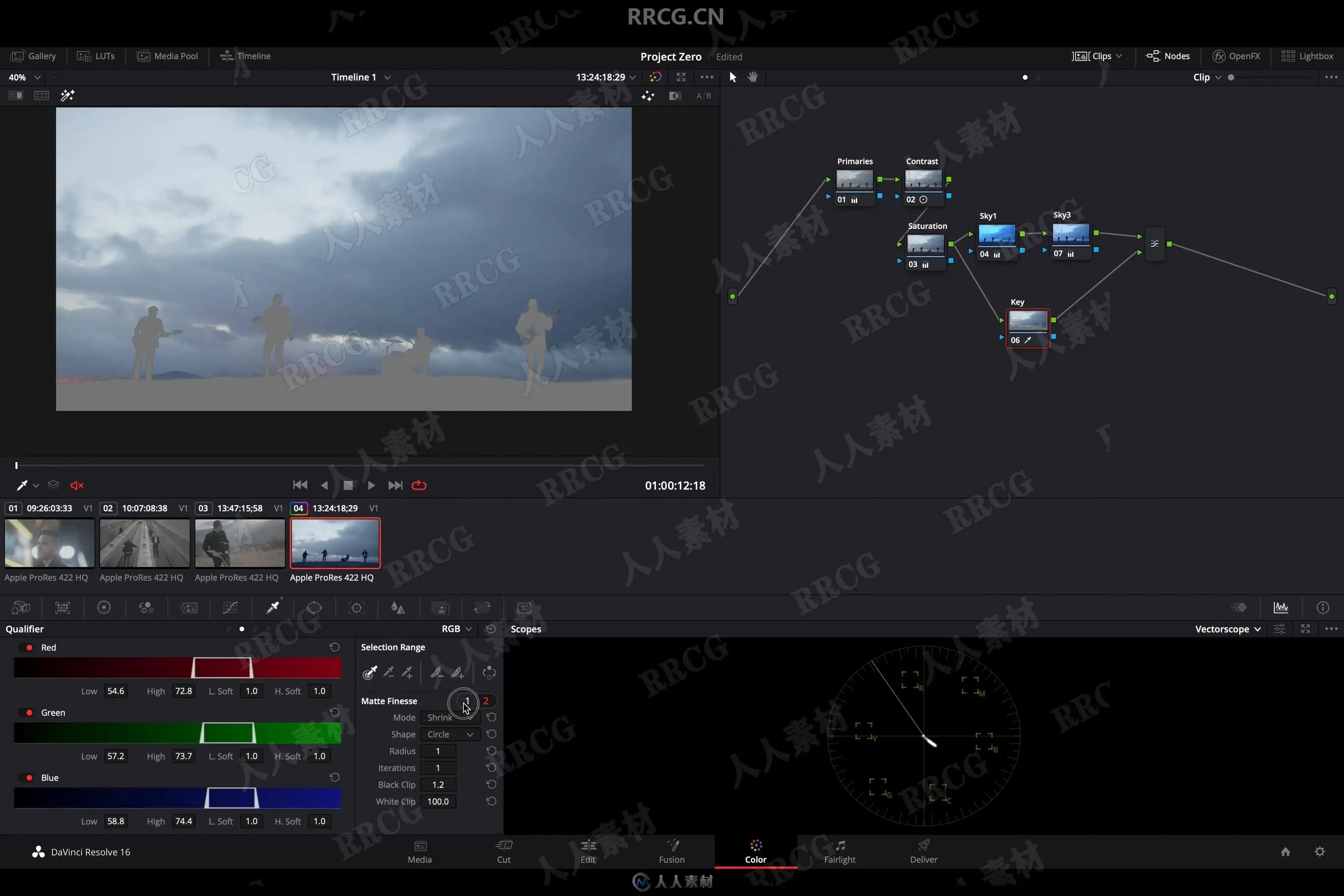Show the OpenFX panel
Viewport: 1344px width, 896px height.
coord(1236,56)
